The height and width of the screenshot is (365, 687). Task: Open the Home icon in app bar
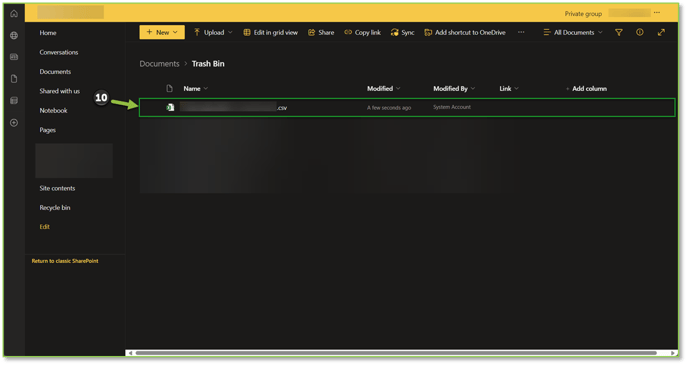14,14
